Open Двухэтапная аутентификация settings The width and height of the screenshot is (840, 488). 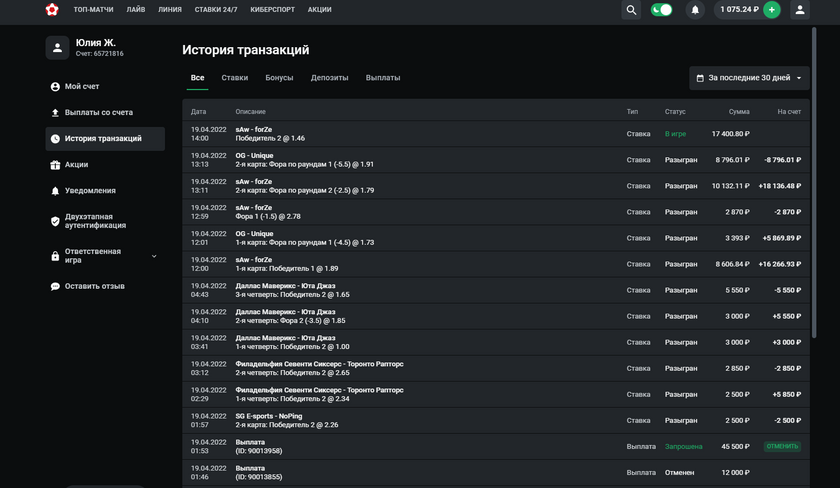95,221
